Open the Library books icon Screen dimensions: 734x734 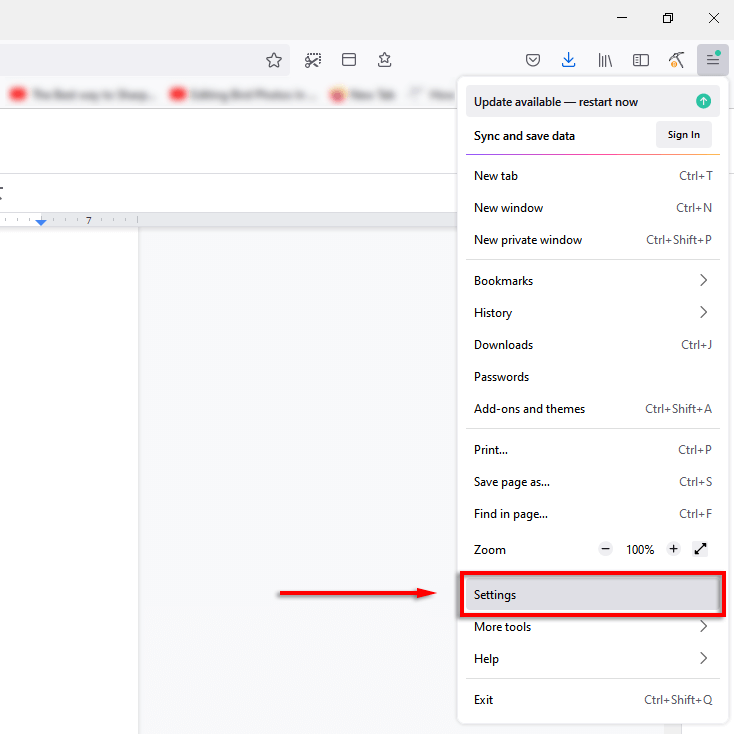point(605,60)
